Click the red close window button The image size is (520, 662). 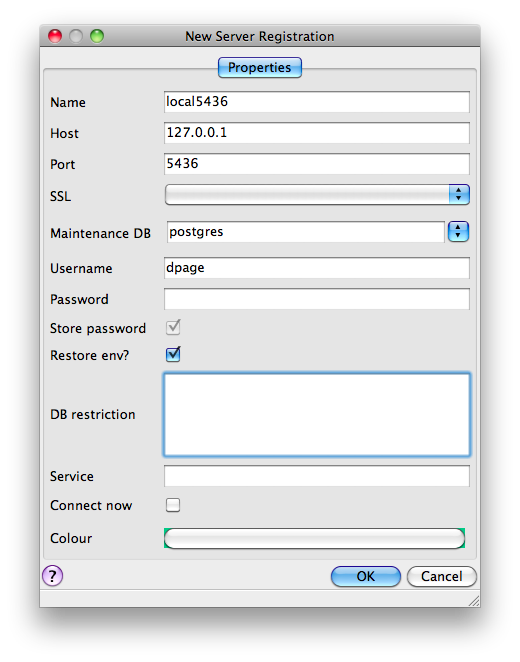(55, 36)
